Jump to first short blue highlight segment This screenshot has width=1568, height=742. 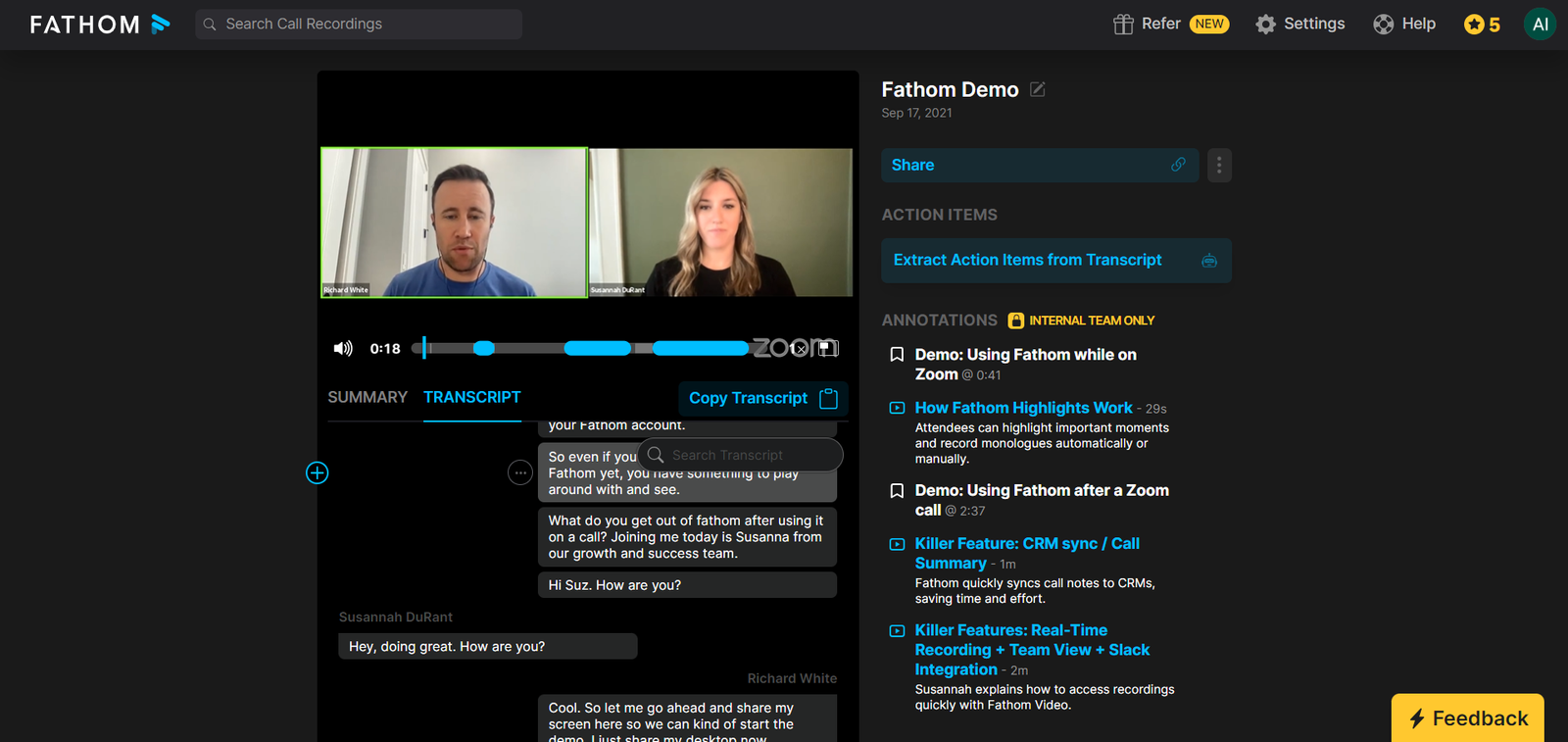[484, 348]
